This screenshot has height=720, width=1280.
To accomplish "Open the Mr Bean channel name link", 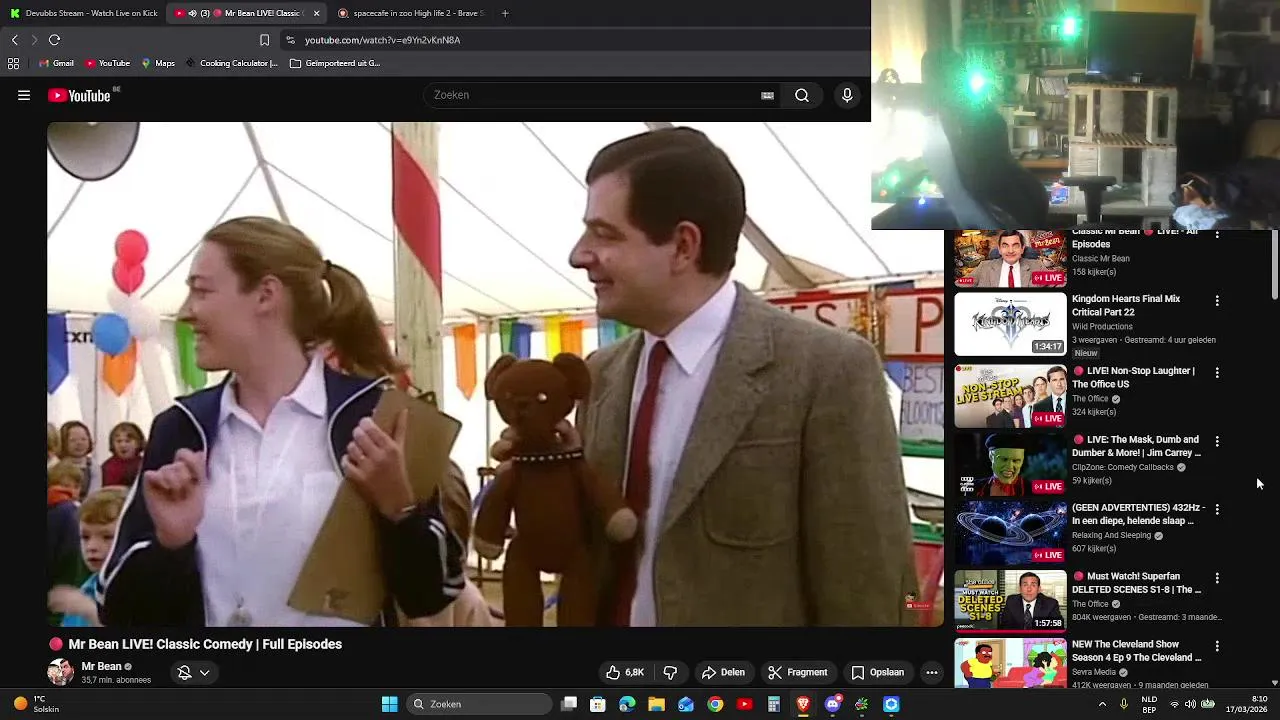I will (101, 666).
